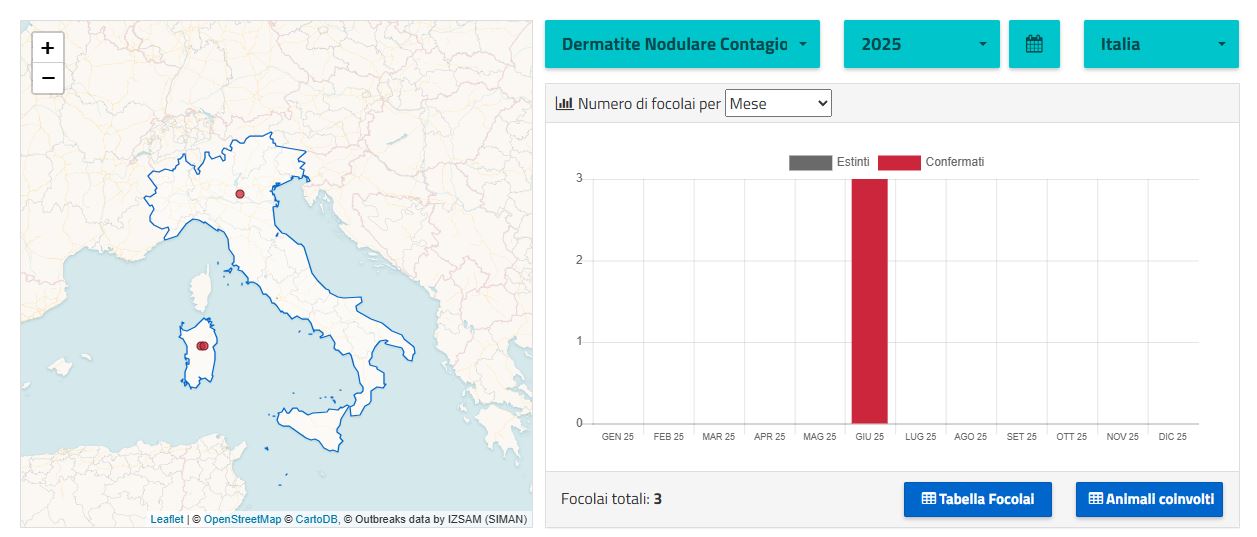Open the Mese grouping select box

click(778, 103)
